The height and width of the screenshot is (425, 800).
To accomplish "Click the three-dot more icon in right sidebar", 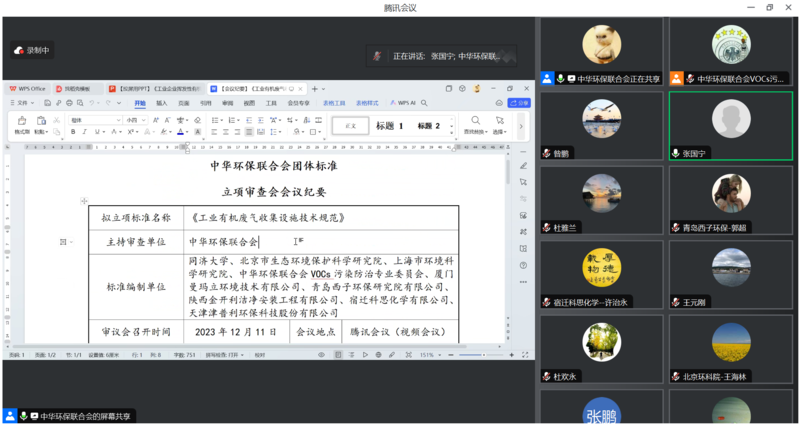I will 523,282.
